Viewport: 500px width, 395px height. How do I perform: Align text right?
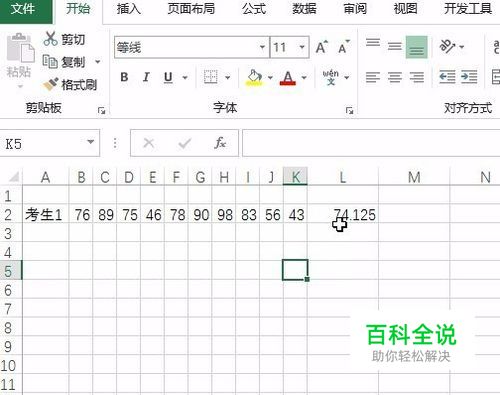click(417, 77)
